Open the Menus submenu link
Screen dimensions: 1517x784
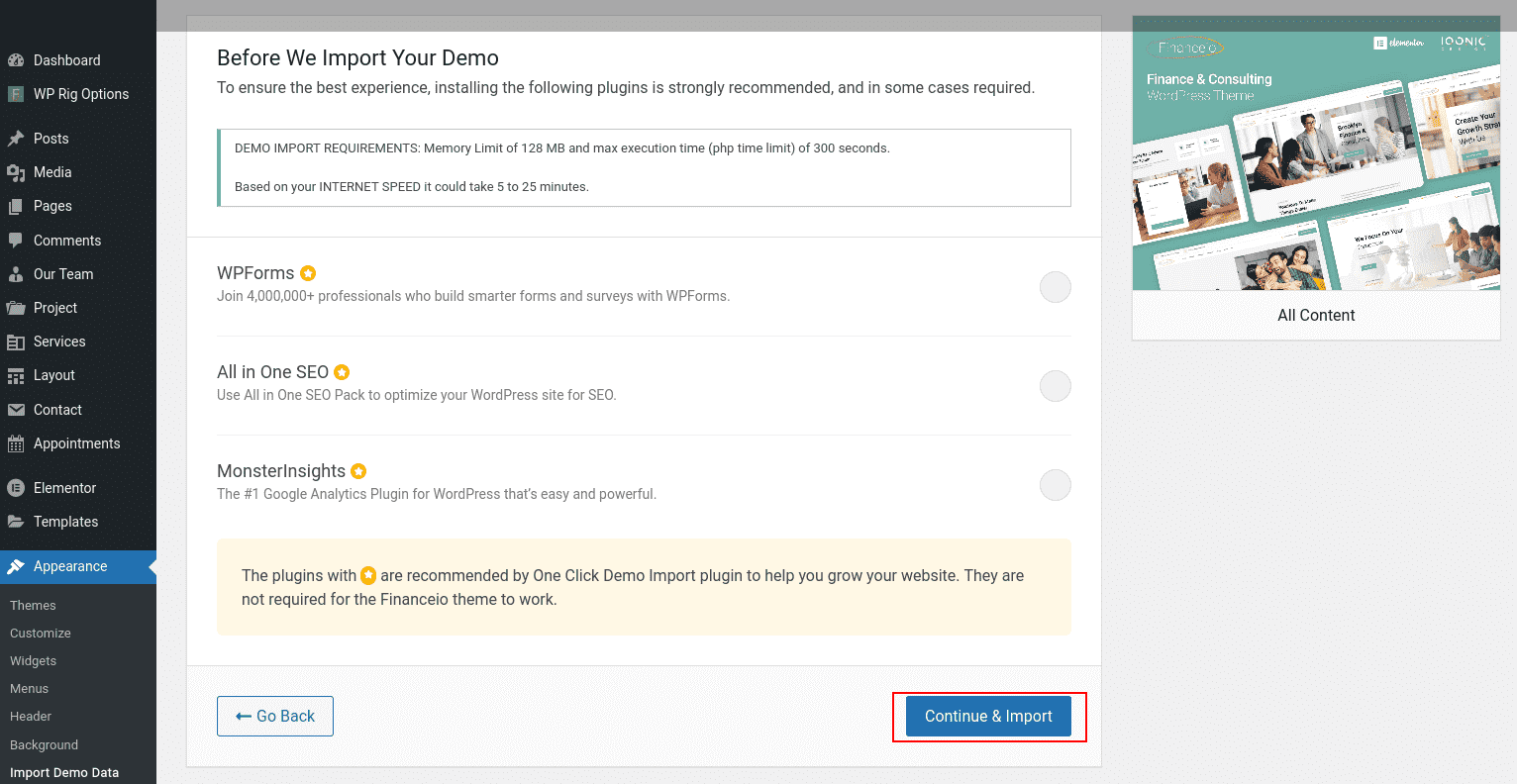tap(30, 688)
